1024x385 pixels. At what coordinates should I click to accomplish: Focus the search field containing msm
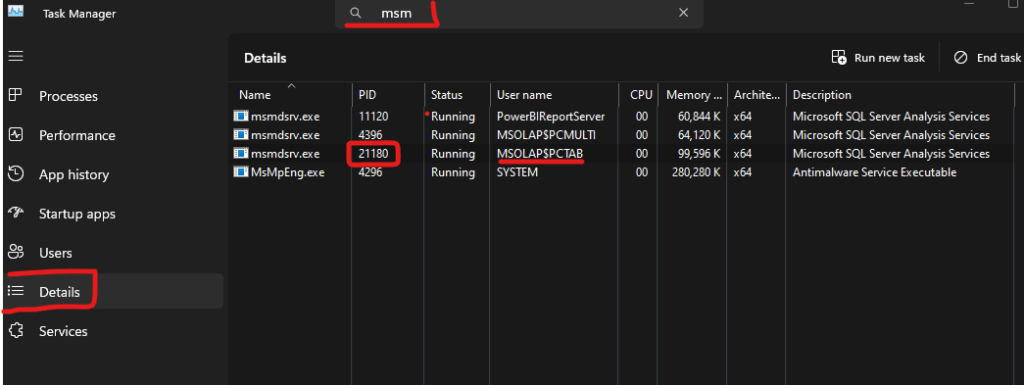(x=519, y=13)
